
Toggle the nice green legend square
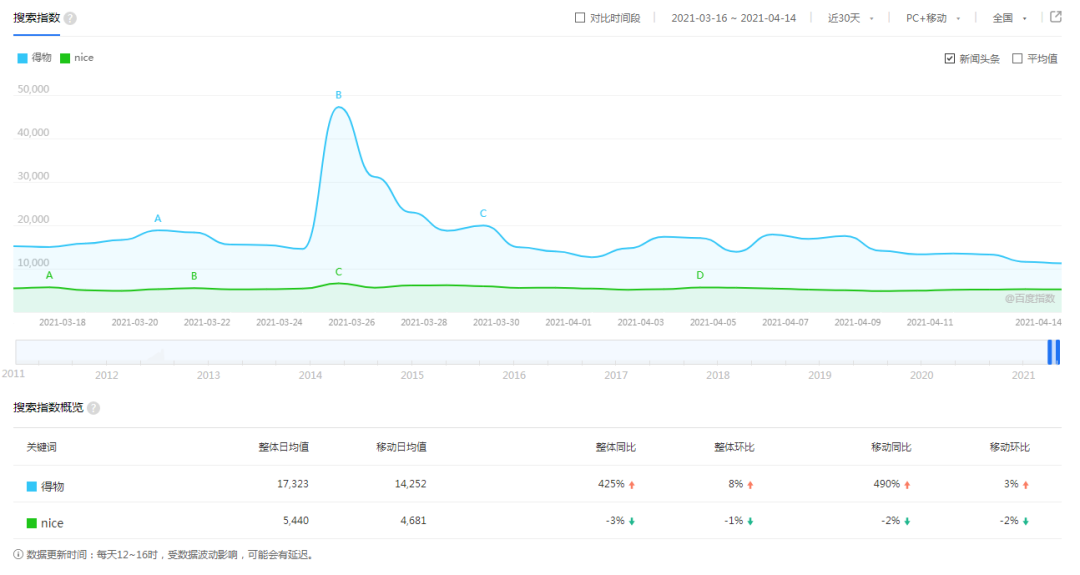coord(65,58)
